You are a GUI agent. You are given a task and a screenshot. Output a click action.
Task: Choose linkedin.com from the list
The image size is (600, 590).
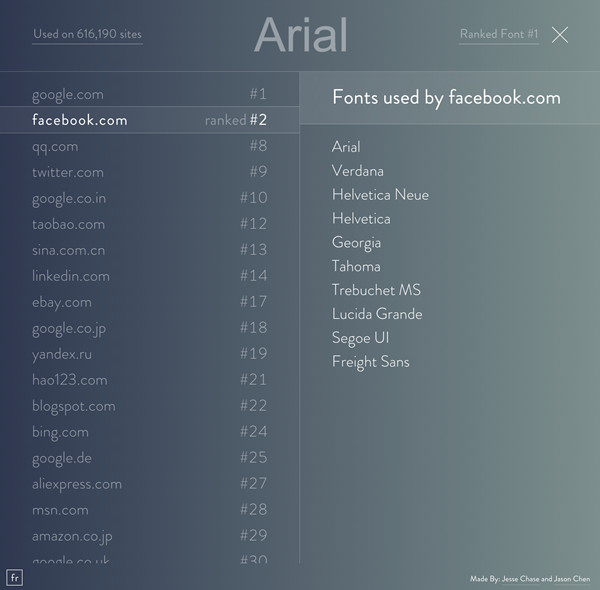pyautogui.click(x=150, y=276)
